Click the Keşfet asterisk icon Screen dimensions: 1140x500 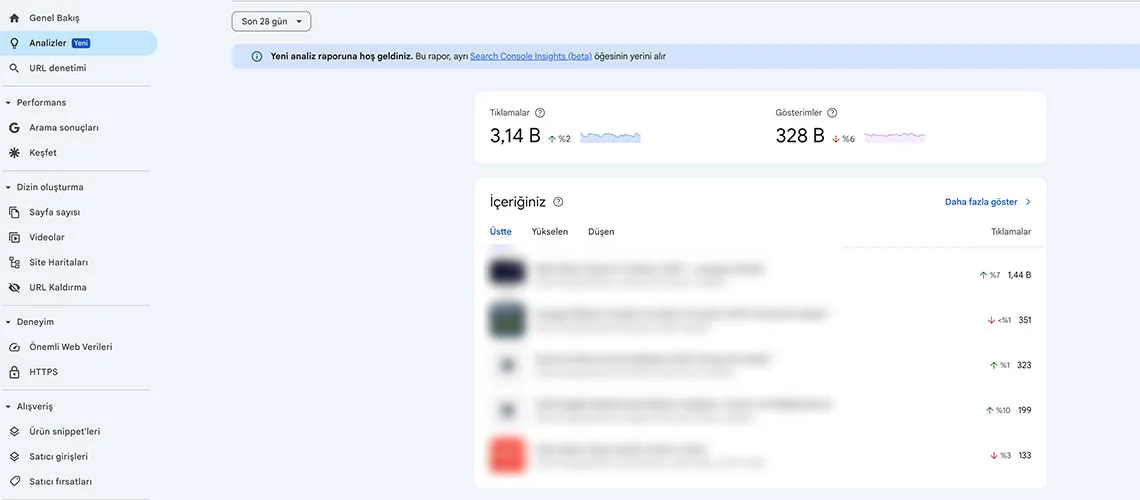[x=14, y=153]
